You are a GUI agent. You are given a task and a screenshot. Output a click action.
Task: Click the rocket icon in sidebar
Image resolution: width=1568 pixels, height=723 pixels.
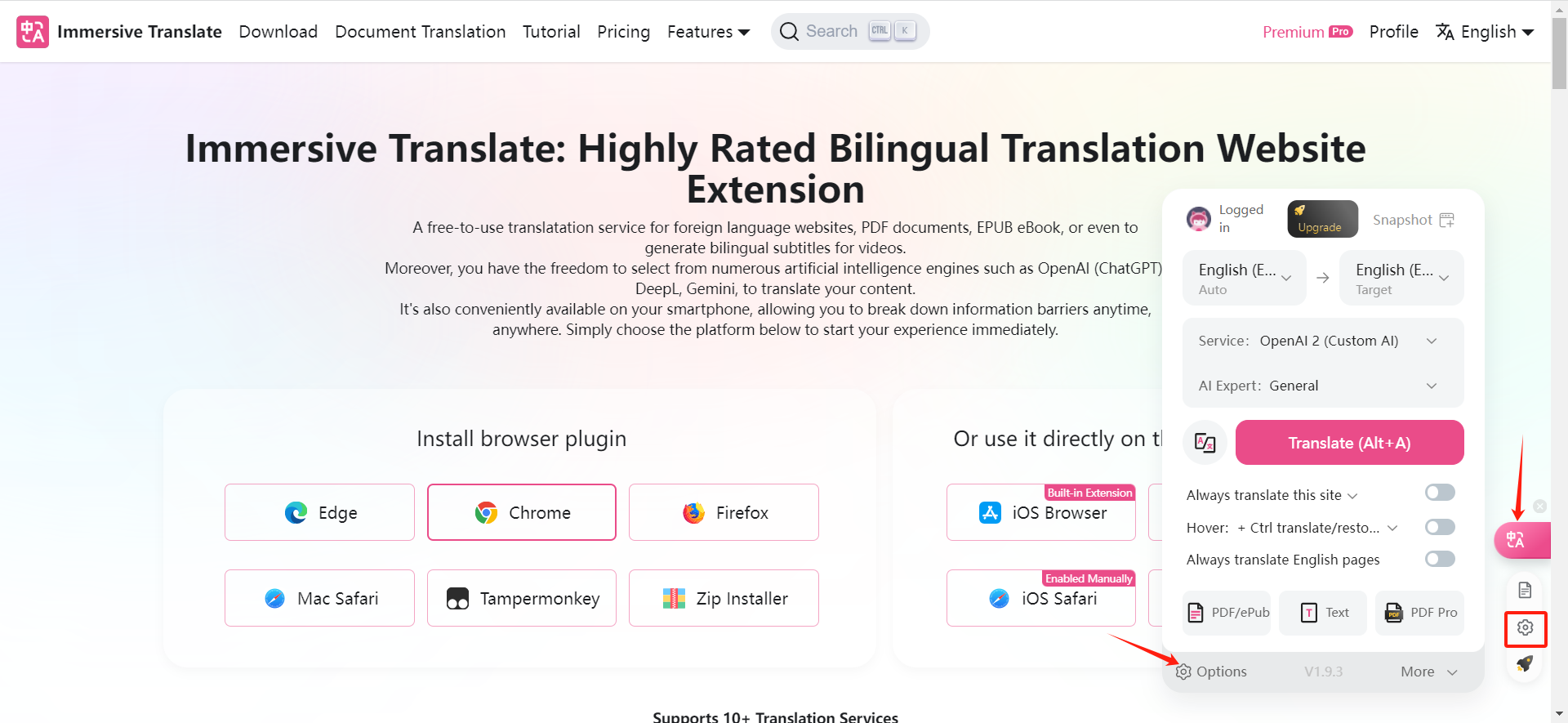tap(1524, 664)
